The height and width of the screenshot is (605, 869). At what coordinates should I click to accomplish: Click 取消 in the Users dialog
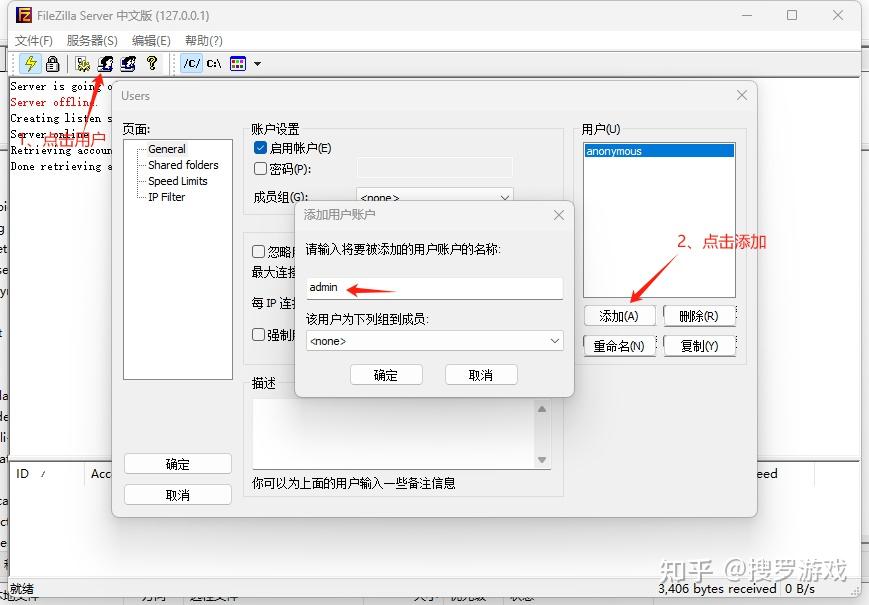[177, 495]
